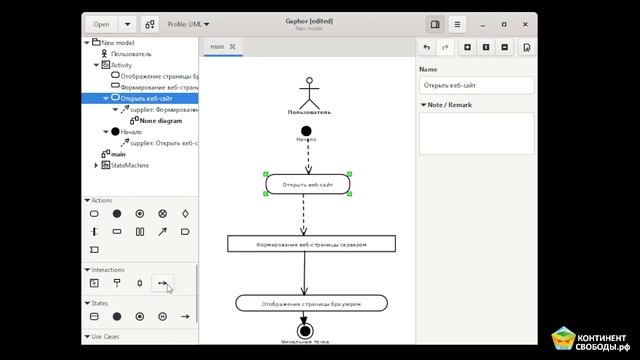Select the Partition swimlane tool

tap(140, 231)
